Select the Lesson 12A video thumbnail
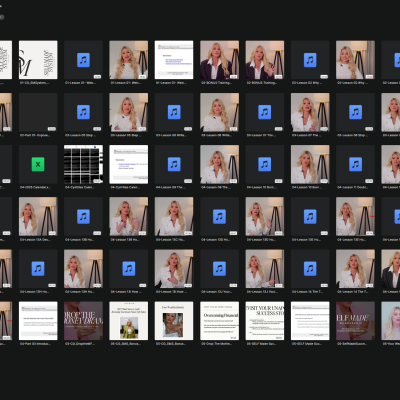 point(38,216)
